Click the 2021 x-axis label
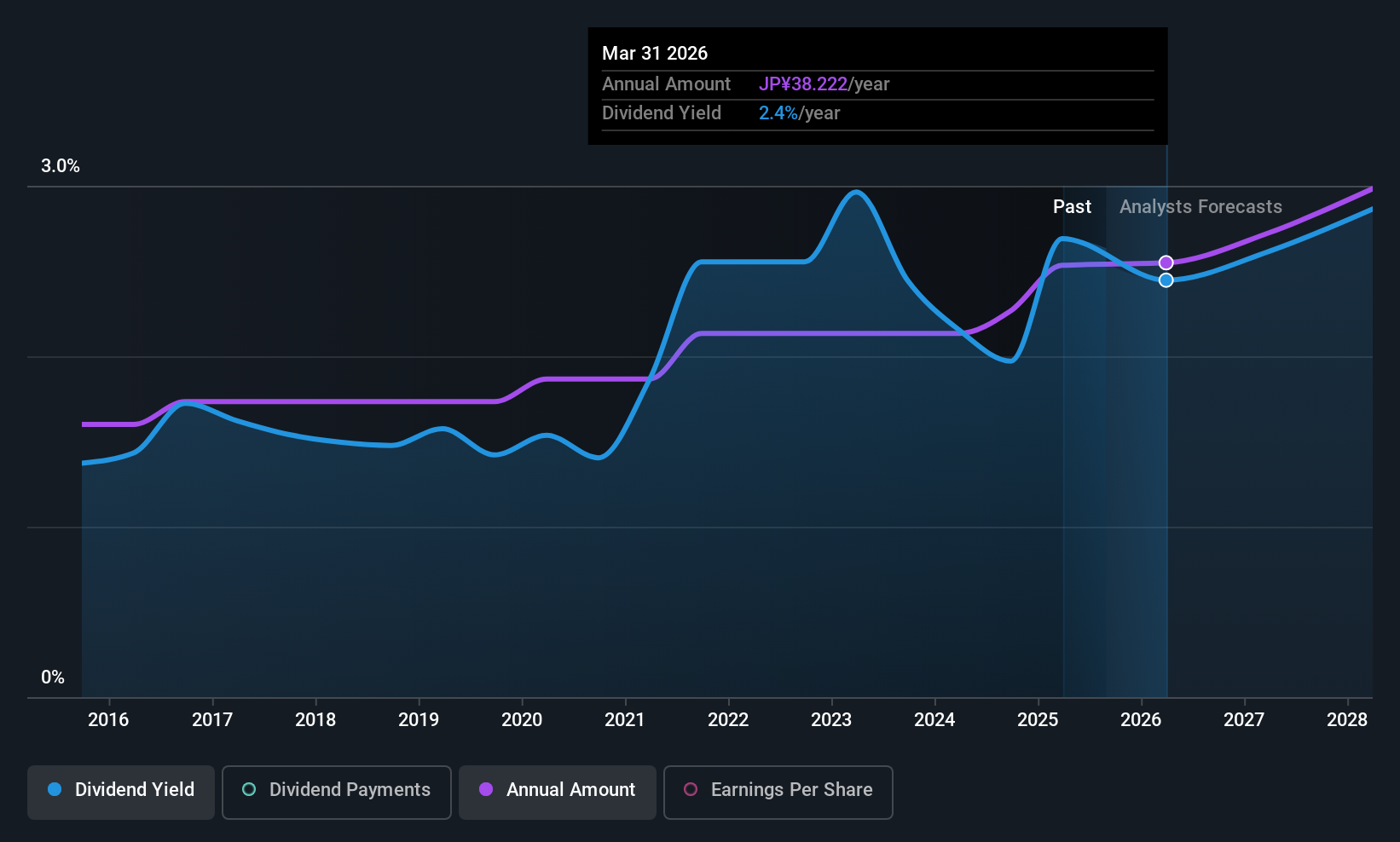Screen dimensions: 1400x842 tap(625, 720)
